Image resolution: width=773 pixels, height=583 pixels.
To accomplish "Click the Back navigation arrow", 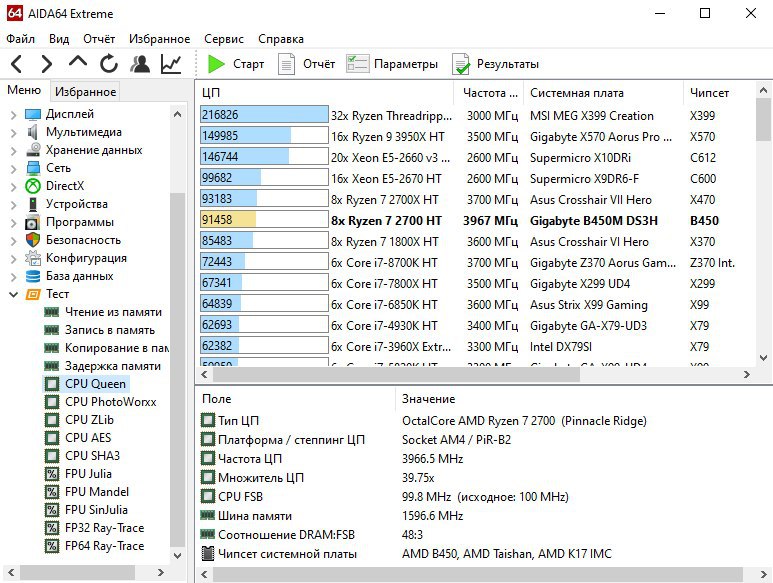I will point(17,64).
